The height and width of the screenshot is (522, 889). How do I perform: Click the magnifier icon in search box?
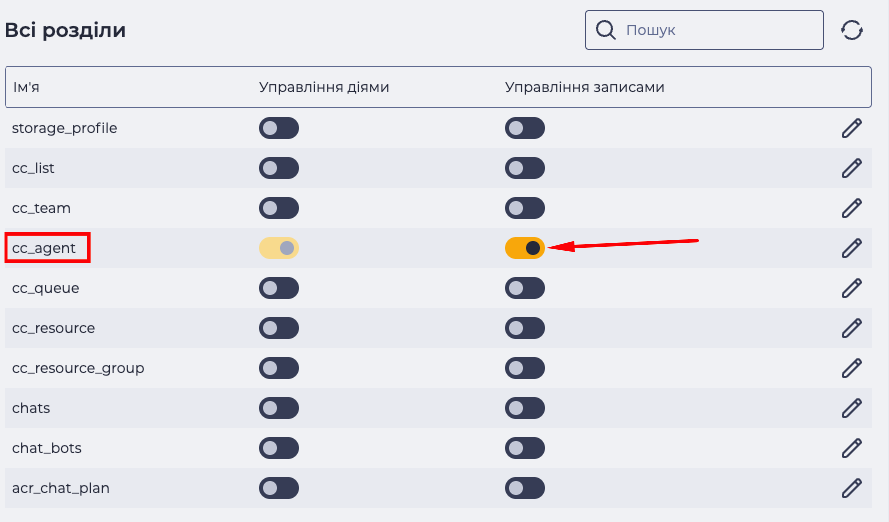point(606,30)
